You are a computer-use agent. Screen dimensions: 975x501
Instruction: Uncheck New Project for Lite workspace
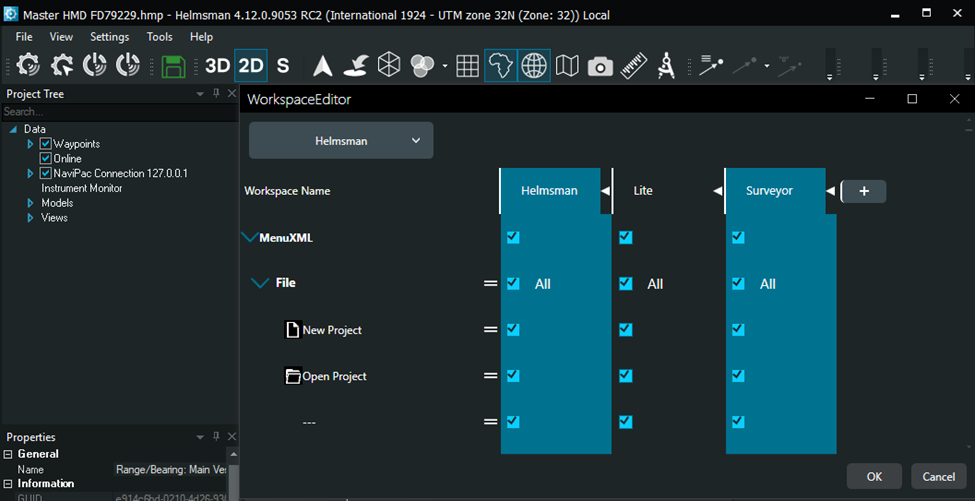pyautogui.click(x=626, y=329)
